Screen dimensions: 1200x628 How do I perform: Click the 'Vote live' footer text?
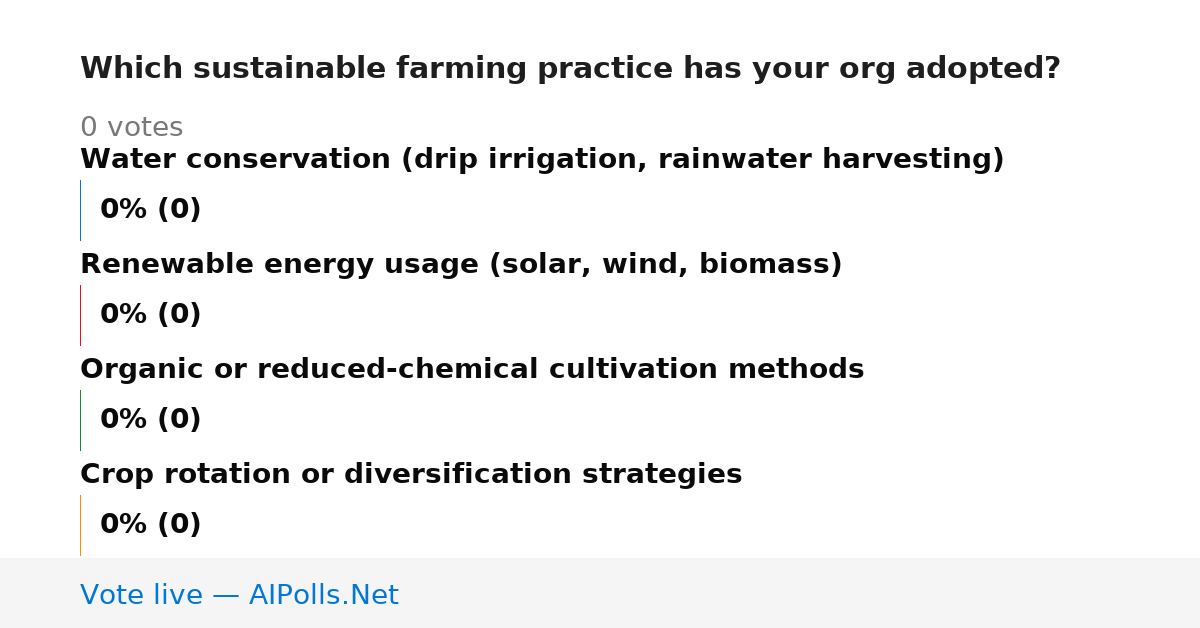(x=141, y=595)
